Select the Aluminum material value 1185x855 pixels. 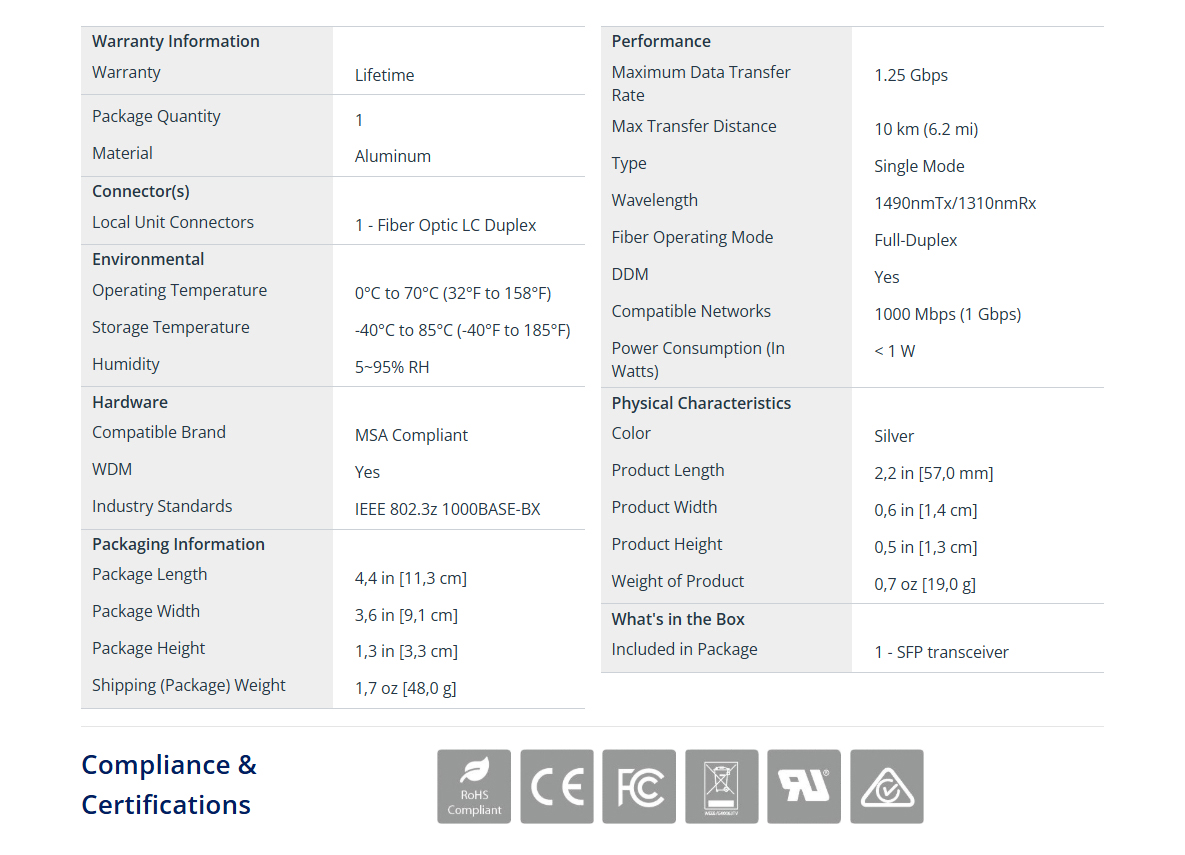[x=392, y=156]
